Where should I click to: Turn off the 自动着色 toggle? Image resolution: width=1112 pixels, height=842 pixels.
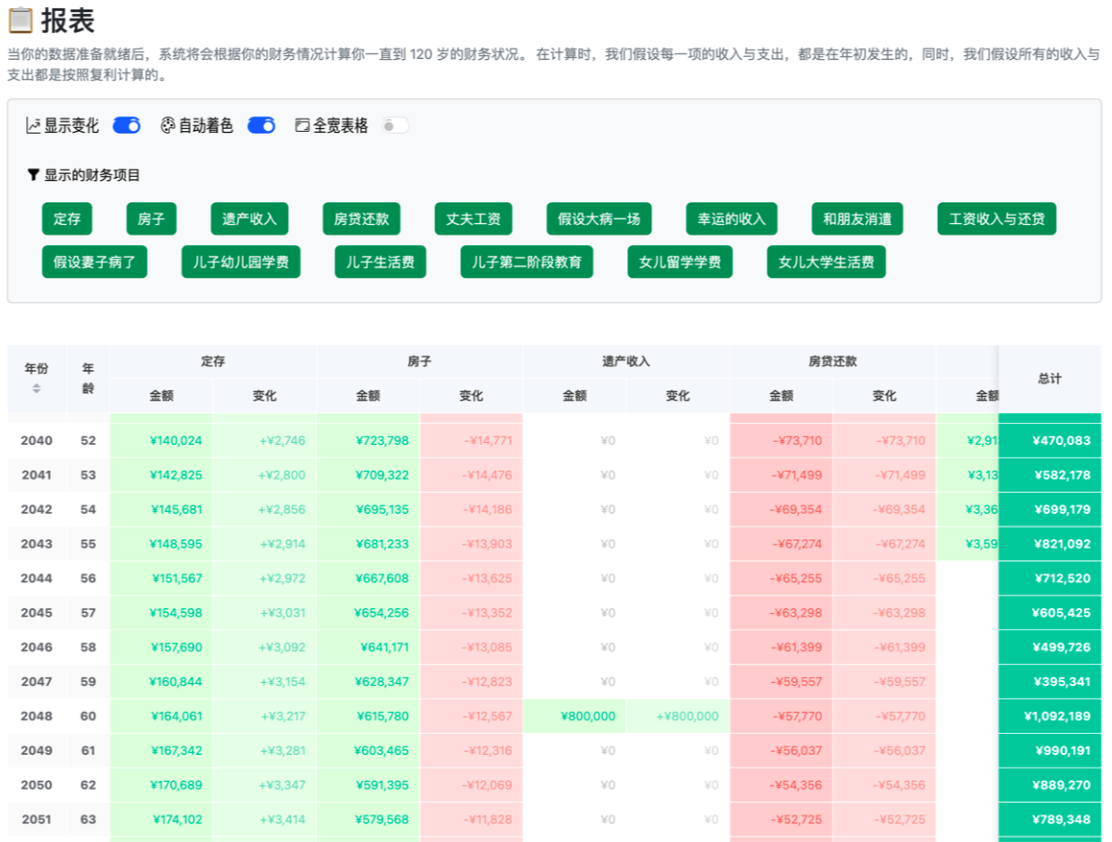261,125
